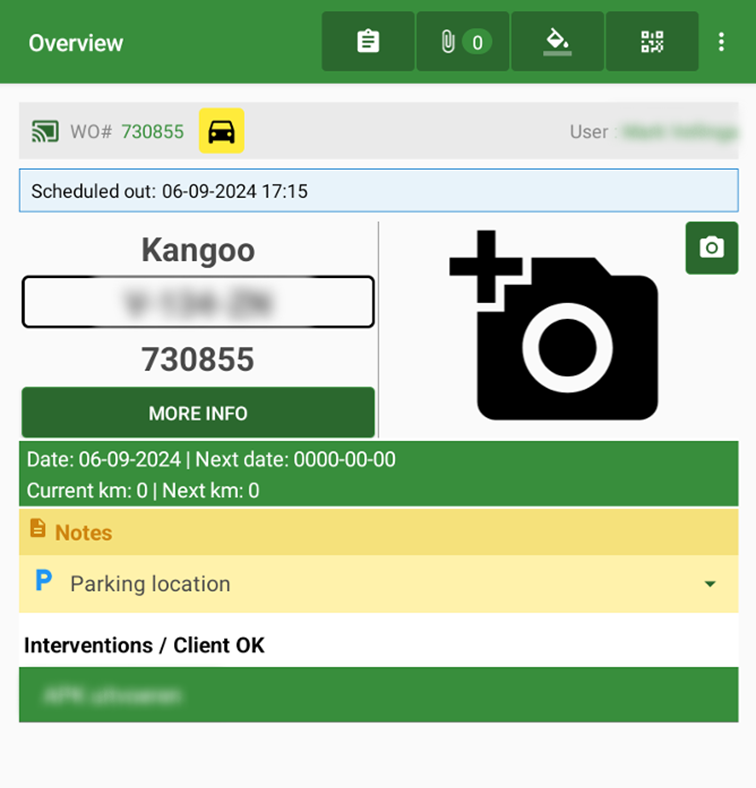The image size is (756, 788).
Task: Open attachments paperclip button
Action: click(x=462, y=41)
